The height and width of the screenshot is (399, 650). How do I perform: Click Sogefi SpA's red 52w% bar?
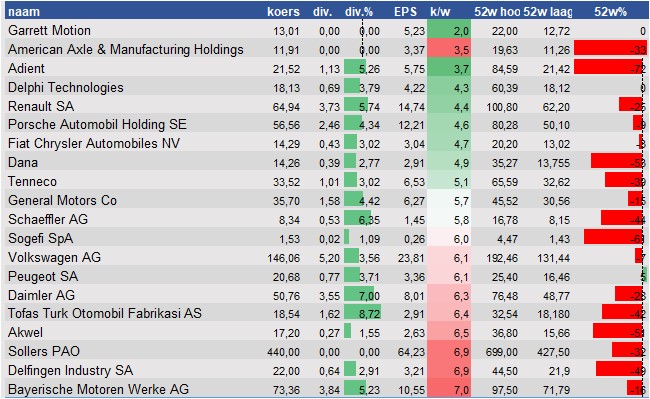pyautogui.click(x=614, y=237)
